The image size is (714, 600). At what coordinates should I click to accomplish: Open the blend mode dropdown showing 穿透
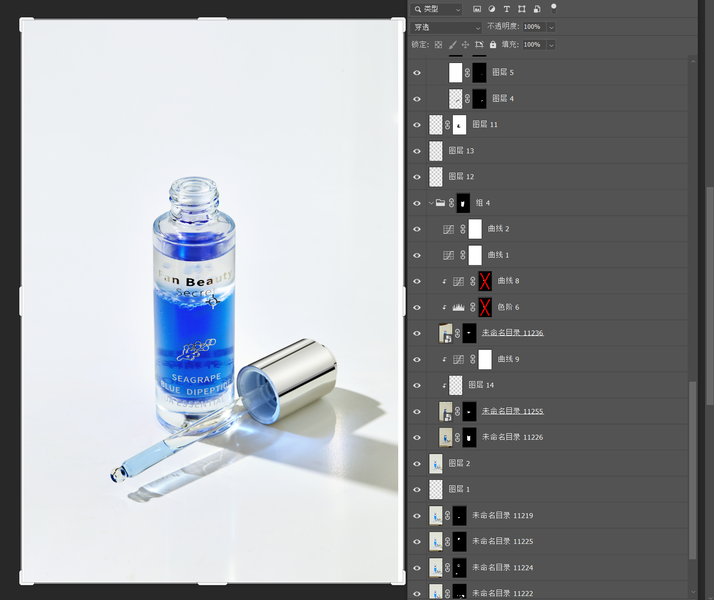click(446, 27)
